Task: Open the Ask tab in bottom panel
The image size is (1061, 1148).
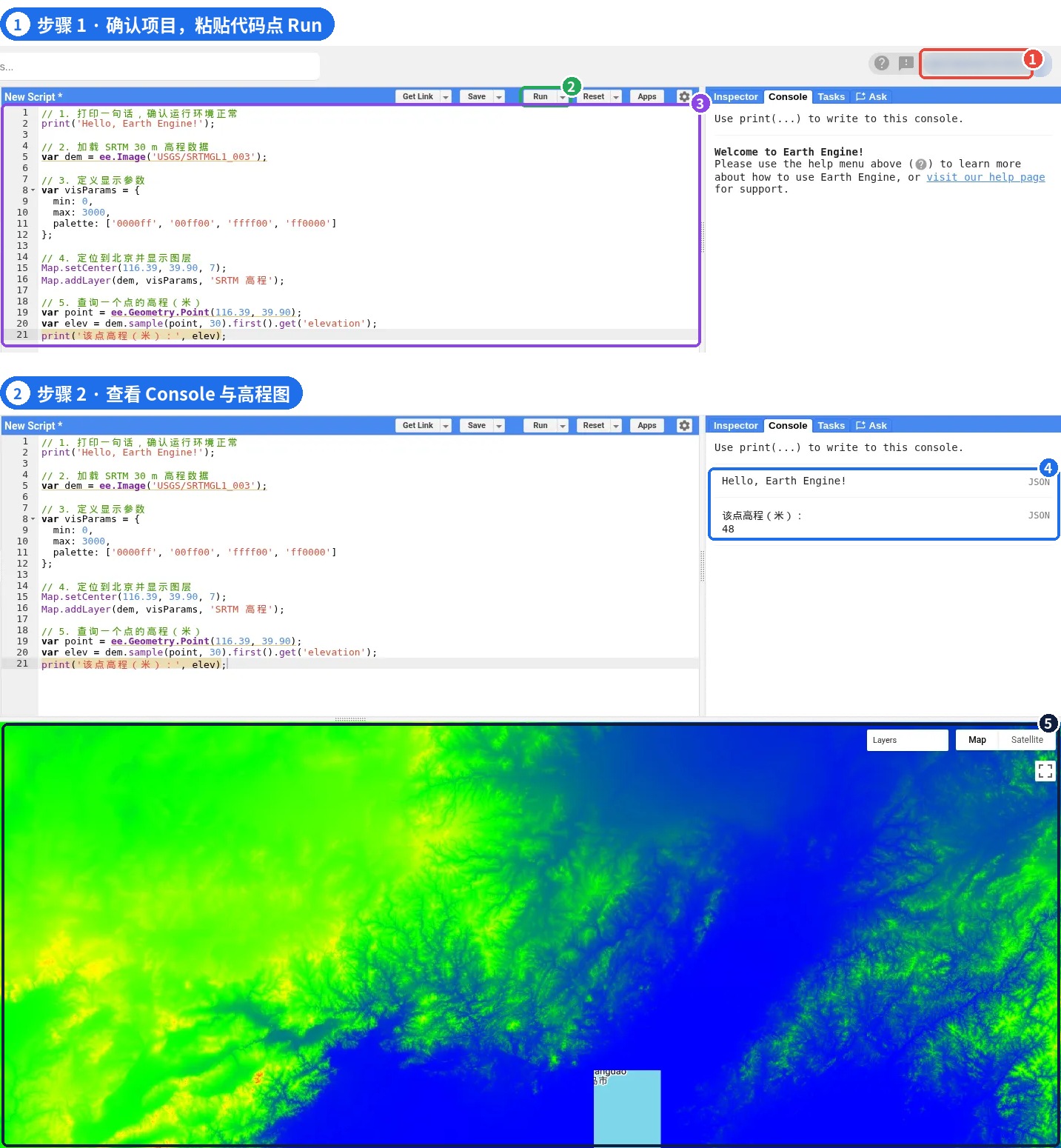Action: point(871,425)
